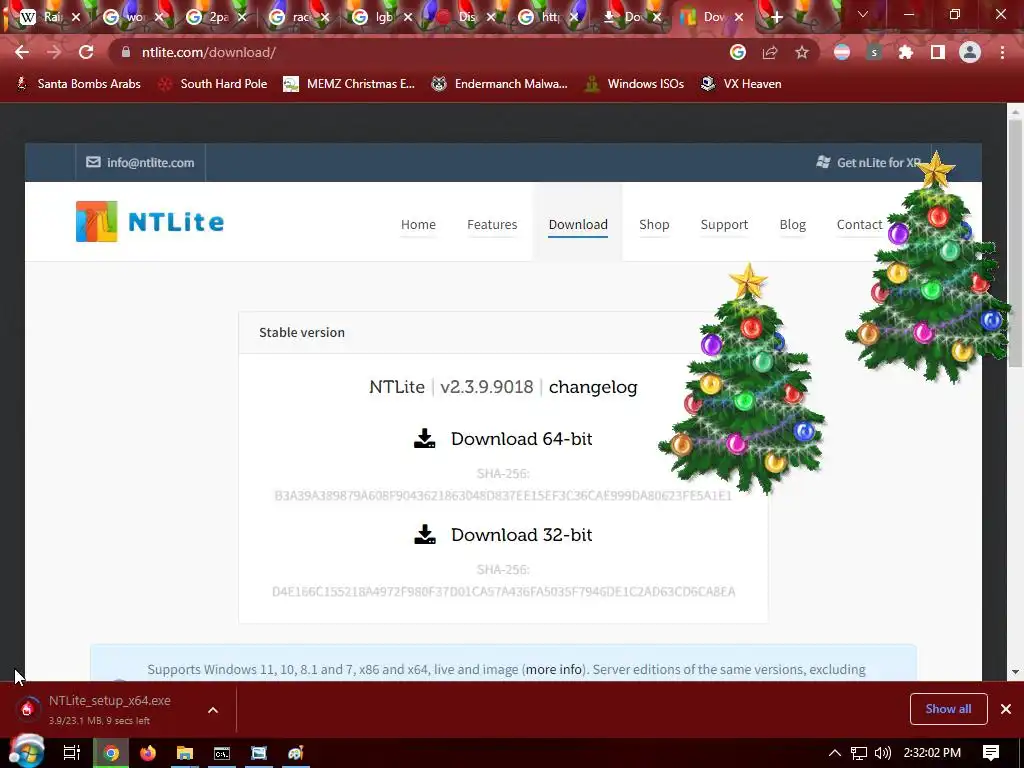Open the Home nav item
This screenshot has height=768, width=1024.
[418, 224]
